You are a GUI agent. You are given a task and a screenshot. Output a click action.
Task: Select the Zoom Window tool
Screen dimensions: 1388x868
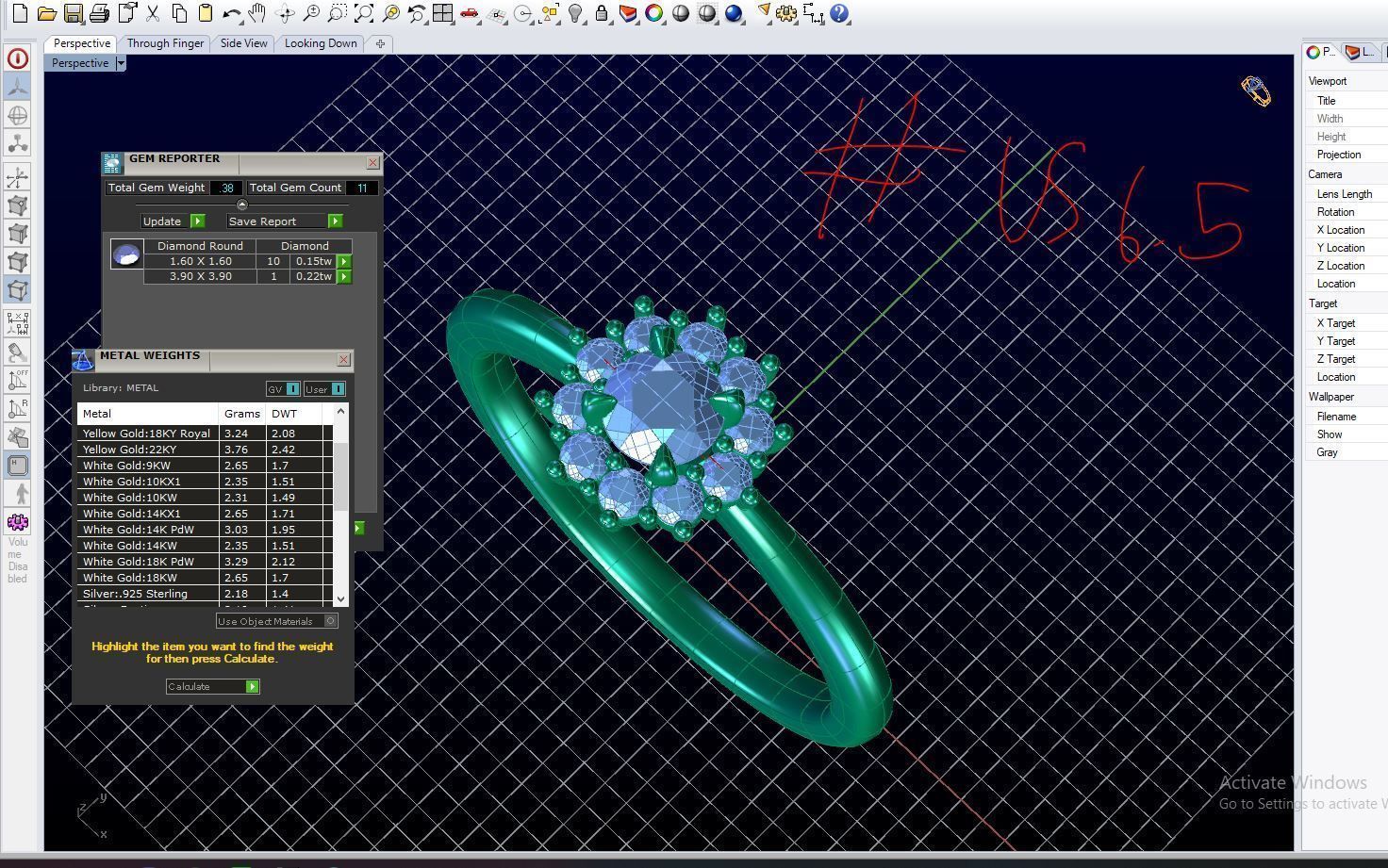tap(337, 14)
